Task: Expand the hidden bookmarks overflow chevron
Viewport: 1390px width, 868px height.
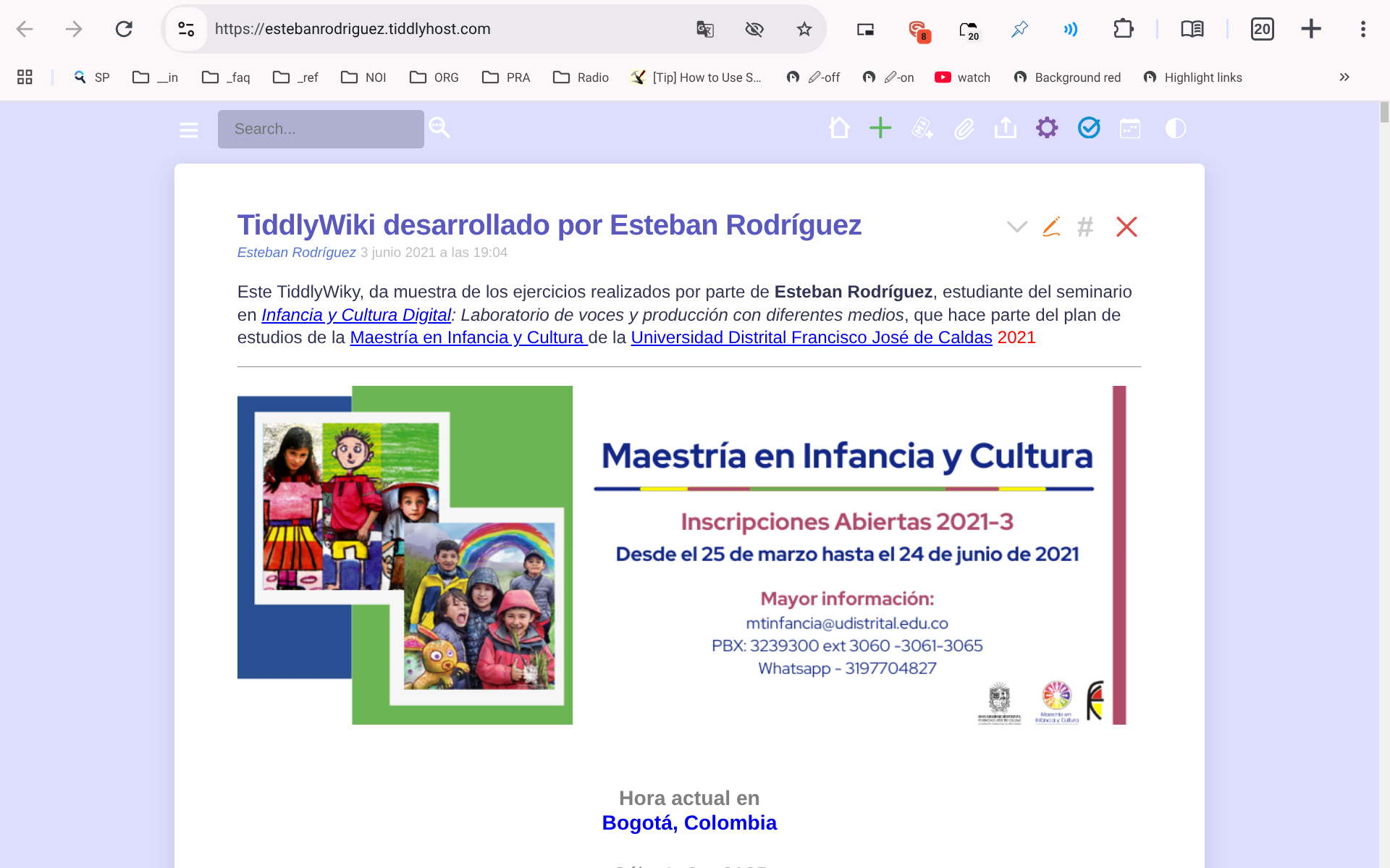Action: pos(1344,77)
